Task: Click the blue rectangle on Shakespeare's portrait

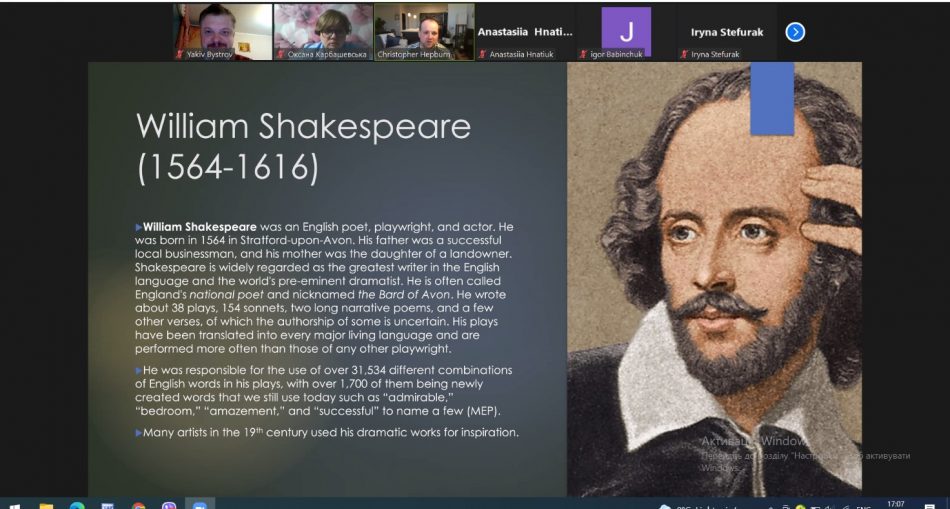Action: click(x=771, y=98)
